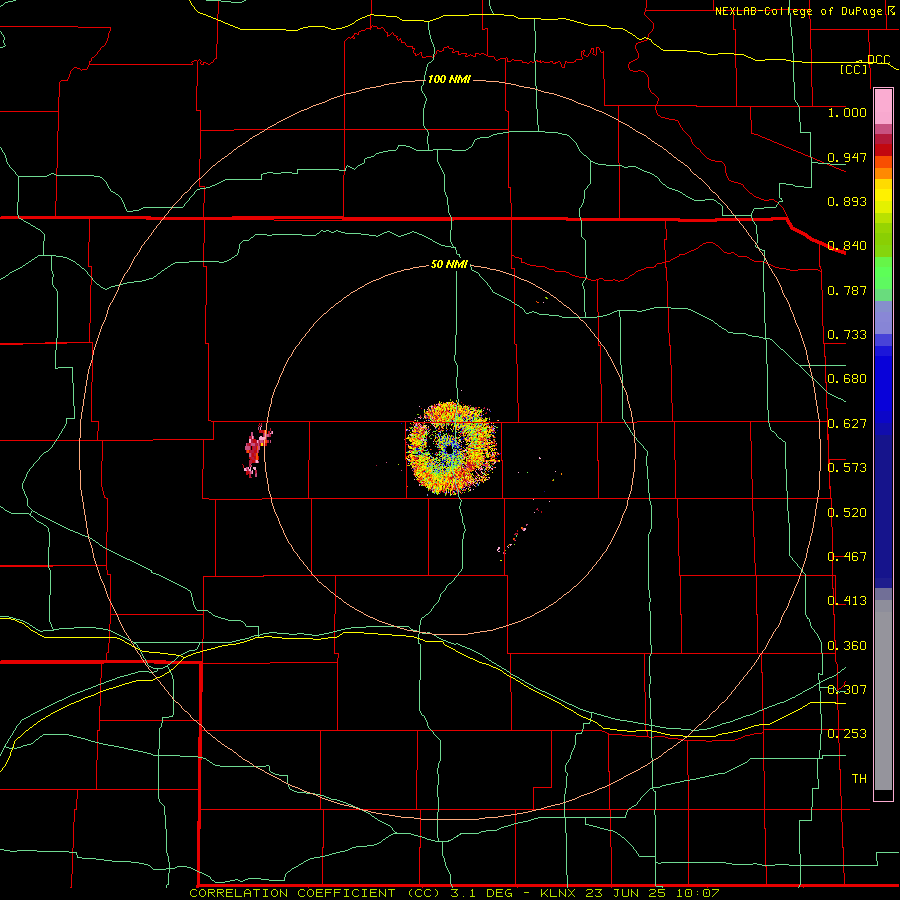Click the gray bottom segment of color bar

[883, 695]
